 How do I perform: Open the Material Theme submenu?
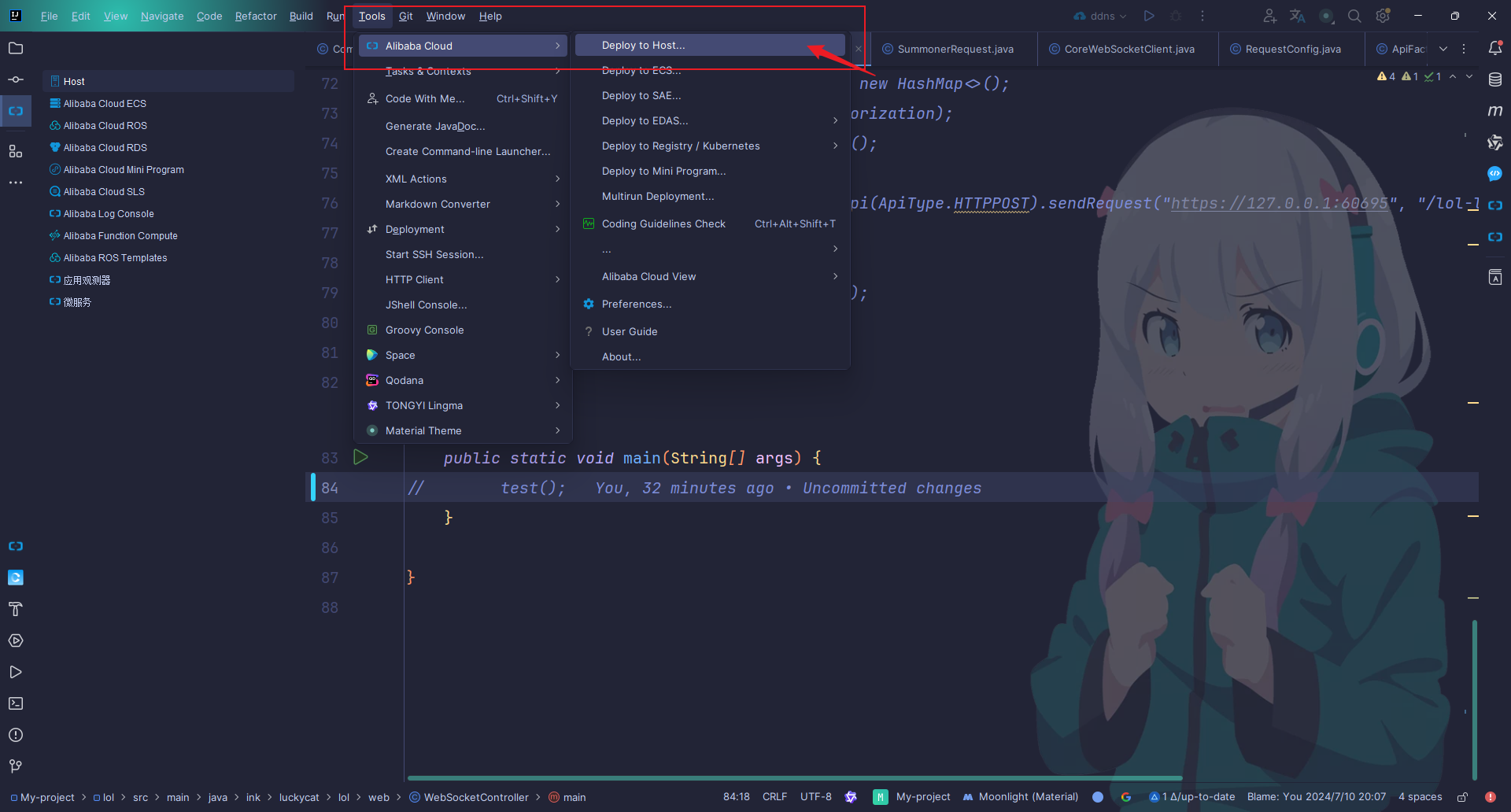pyautogui.click(x=463, y=430)
